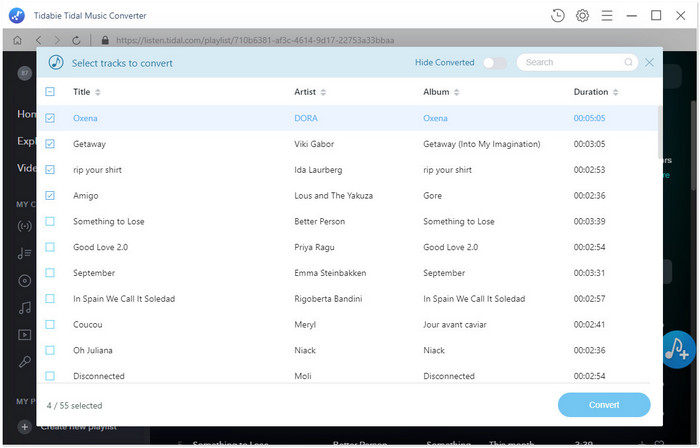Image resolution: width=700 pixels, height=448 pixels.
Task: Uncheck the rip your shirt checkbox
Action: click(50, 170)
